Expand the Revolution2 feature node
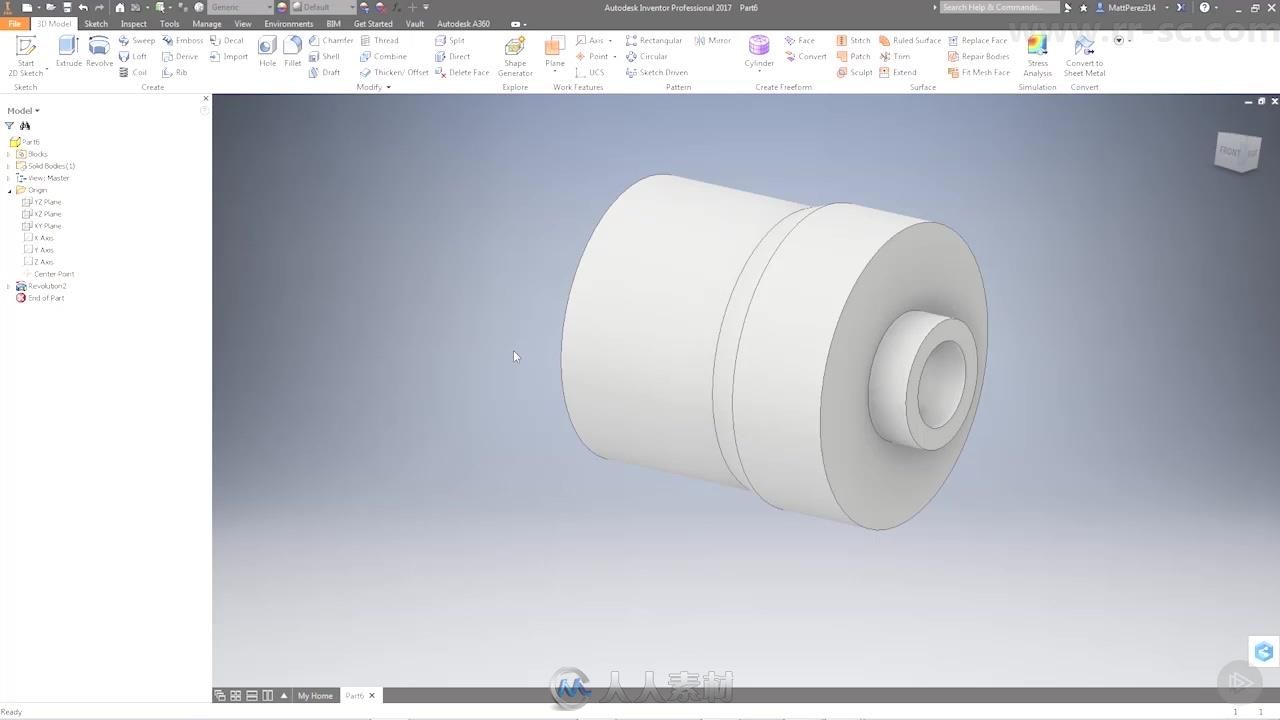1280x720 pixels. [9, 286]
